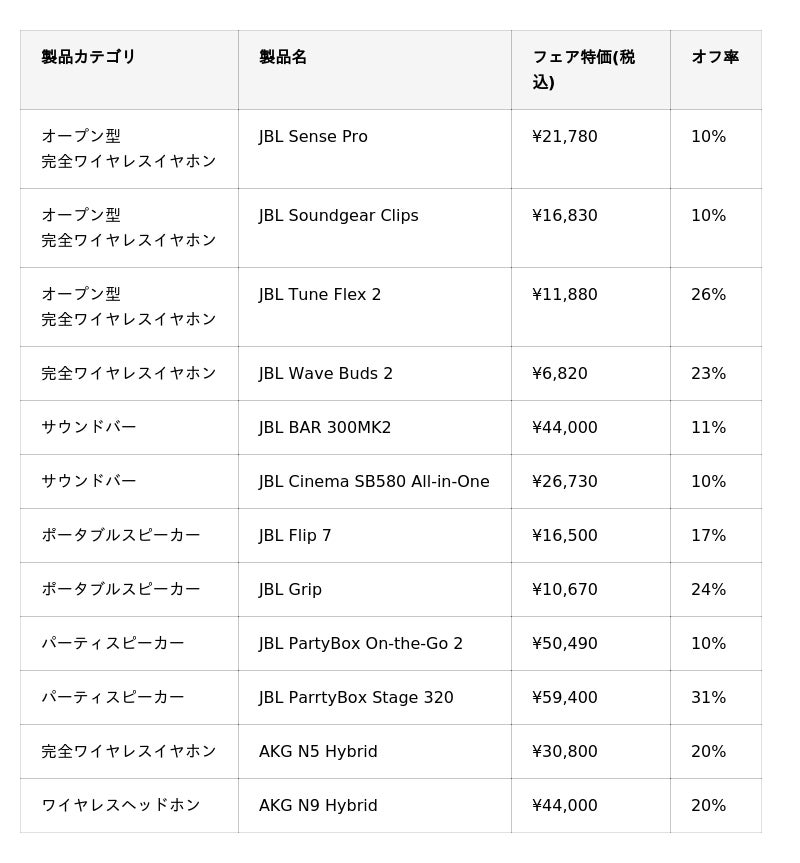Click the JBL Tune Flex 2 cell
This screenshot has width=800, height=863.
320,295
